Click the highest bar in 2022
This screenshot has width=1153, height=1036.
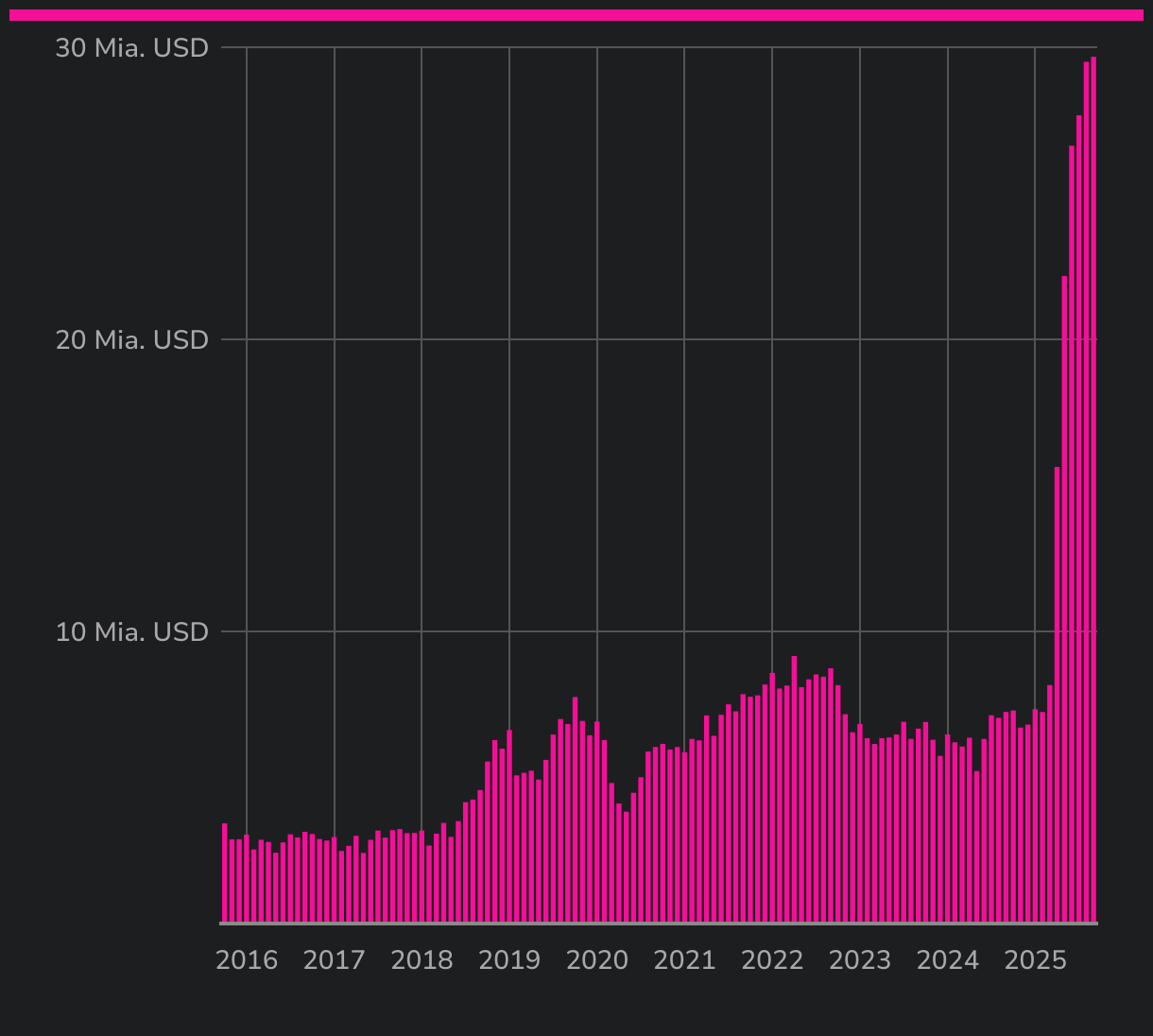click(x=794, y=789)
